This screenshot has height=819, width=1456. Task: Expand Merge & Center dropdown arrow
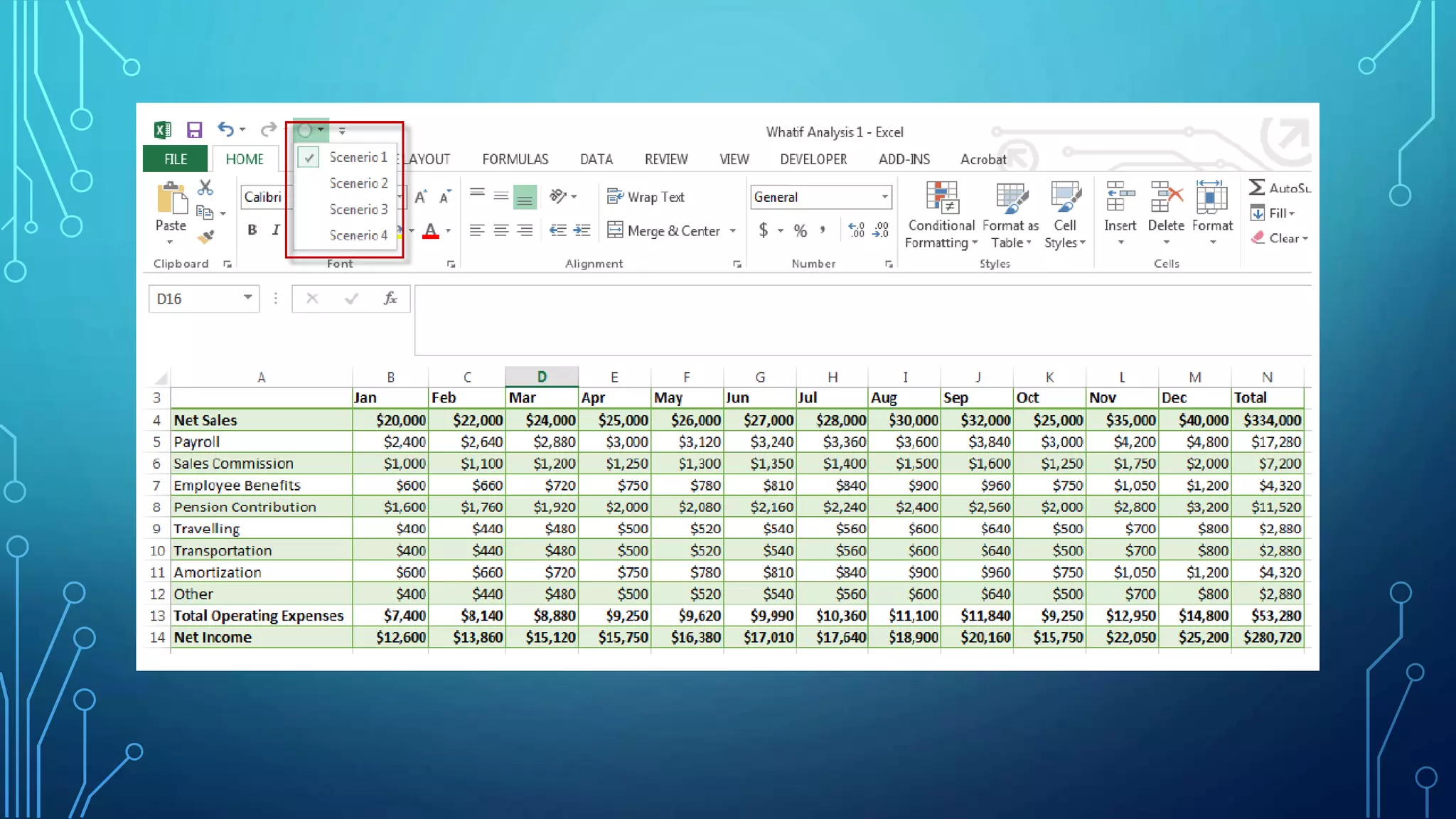tap(733, 230)
